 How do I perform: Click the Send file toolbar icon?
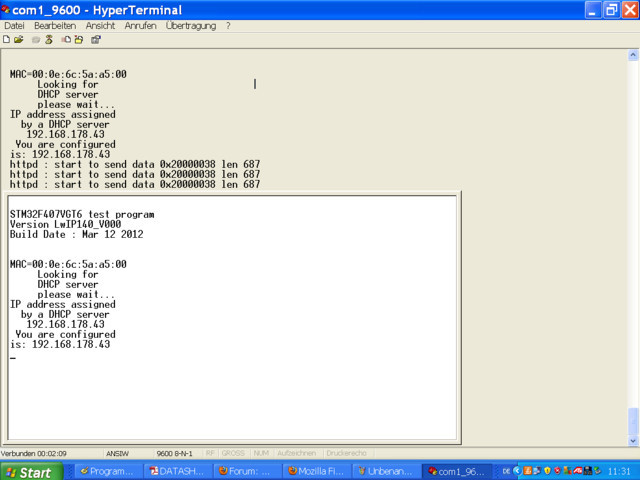click(x=66, y=40)
